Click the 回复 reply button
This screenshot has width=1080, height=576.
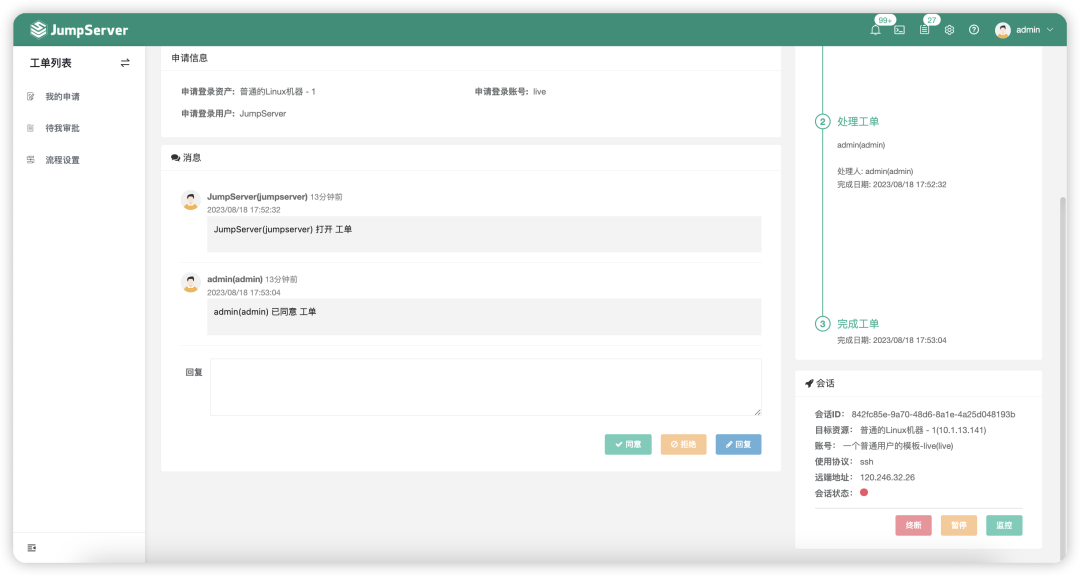coord(738,444)
